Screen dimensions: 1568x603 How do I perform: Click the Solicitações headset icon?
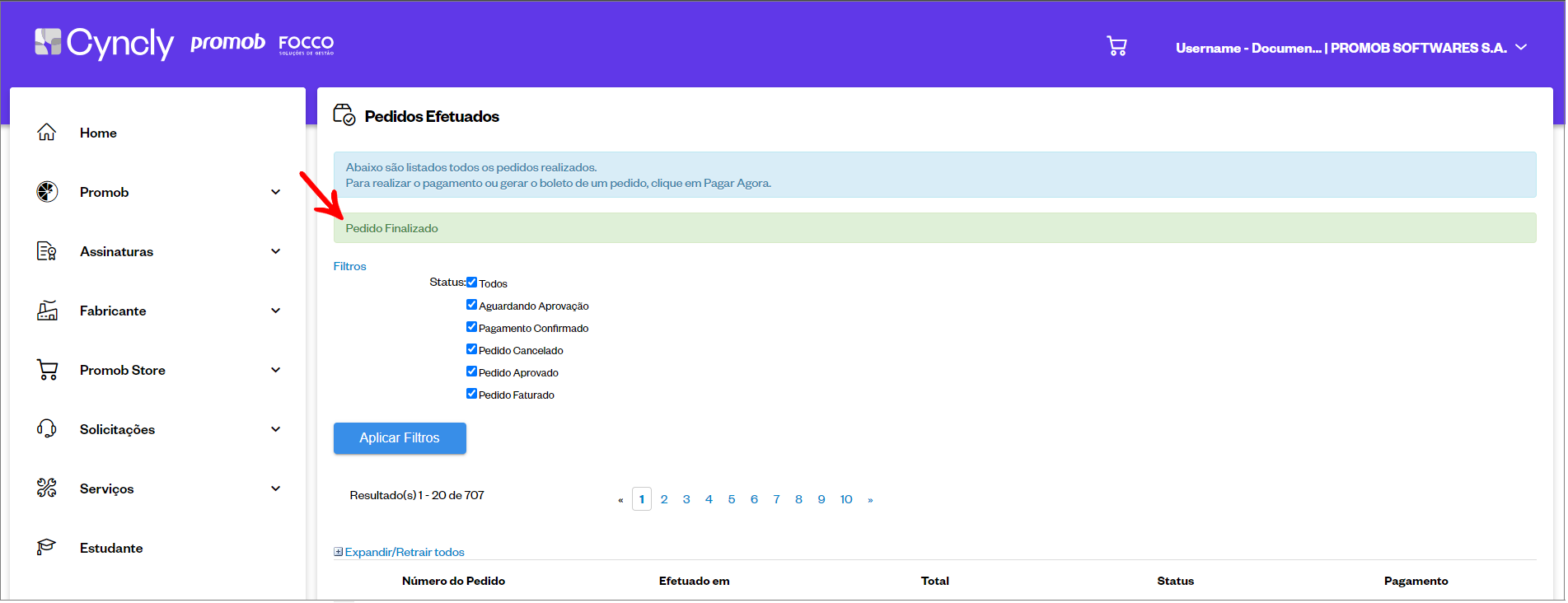click(x=47, y=428)
